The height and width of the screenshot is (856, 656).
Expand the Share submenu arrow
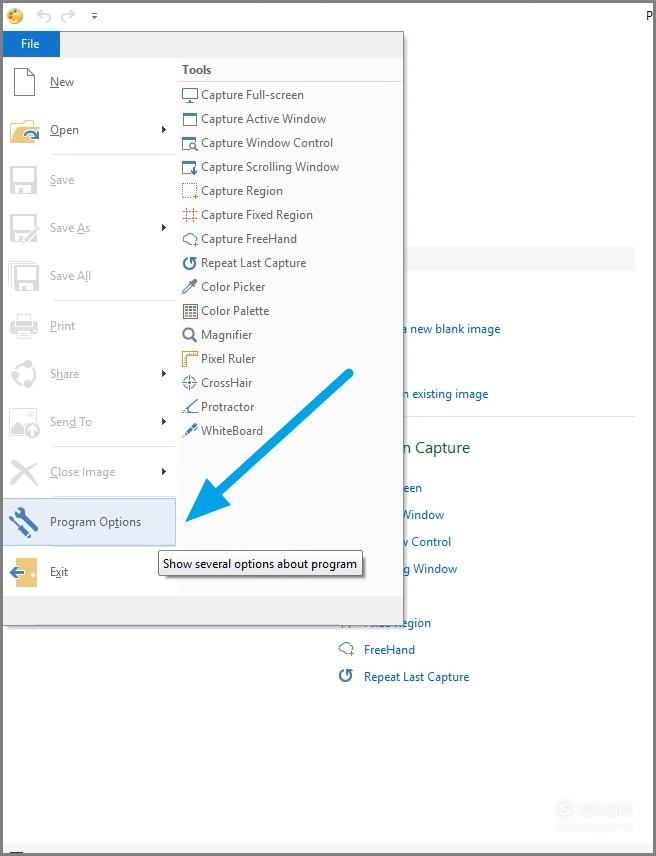[164, 373]
